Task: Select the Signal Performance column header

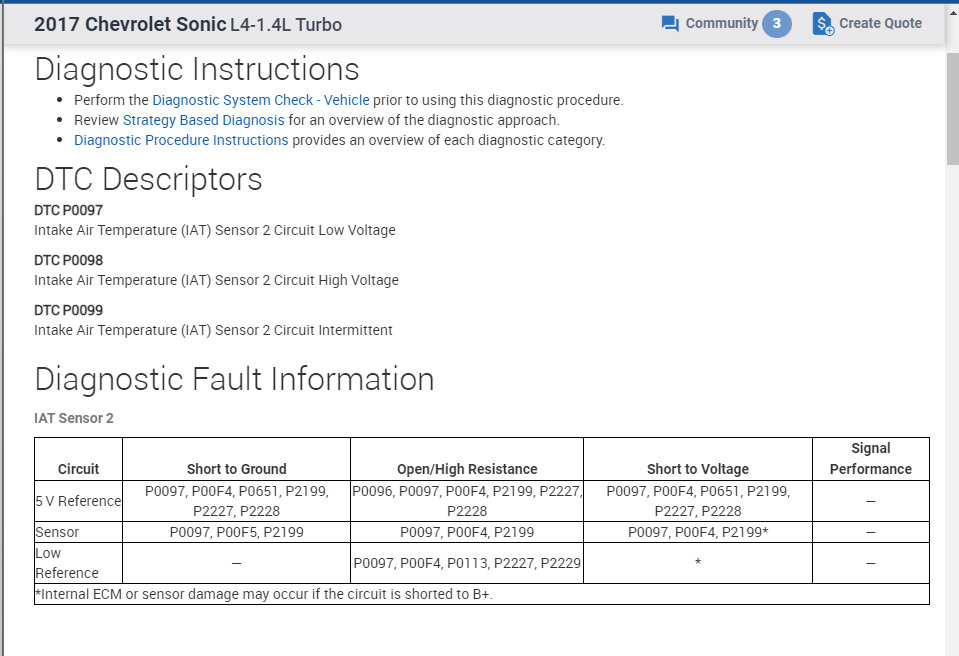Action: 870,458
